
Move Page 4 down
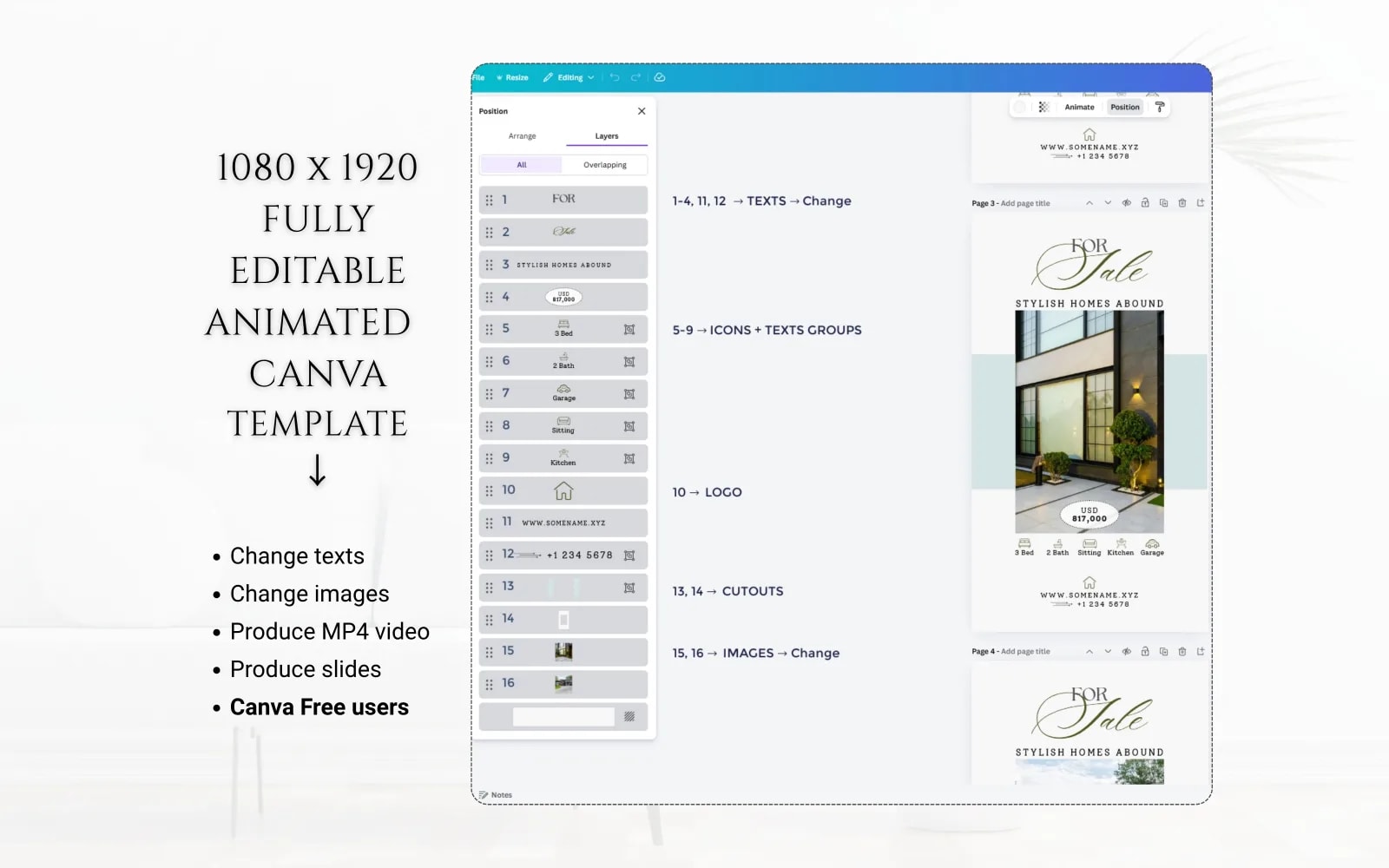tap(1108, 651)
